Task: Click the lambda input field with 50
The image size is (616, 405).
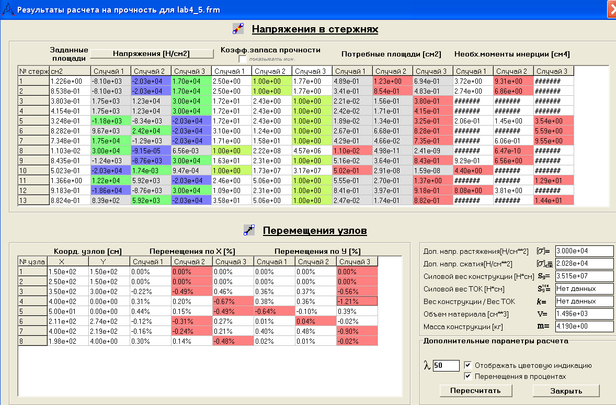Action: click(446, 365)
